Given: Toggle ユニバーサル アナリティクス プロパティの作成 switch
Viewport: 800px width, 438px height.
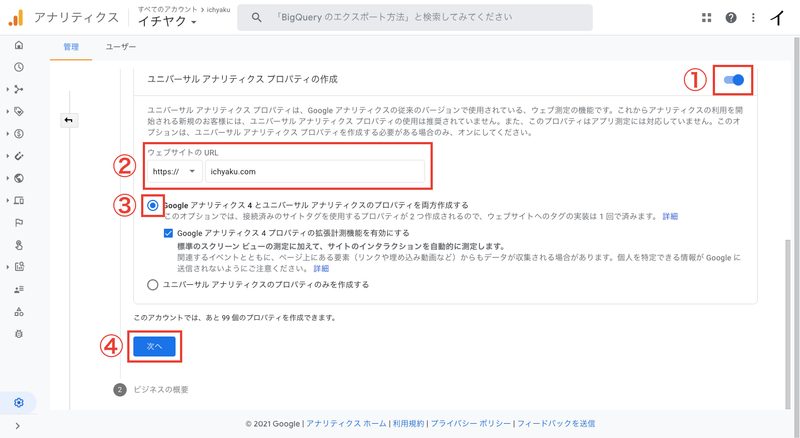Looking at the screenshot, I should click(x=734, y=80).
